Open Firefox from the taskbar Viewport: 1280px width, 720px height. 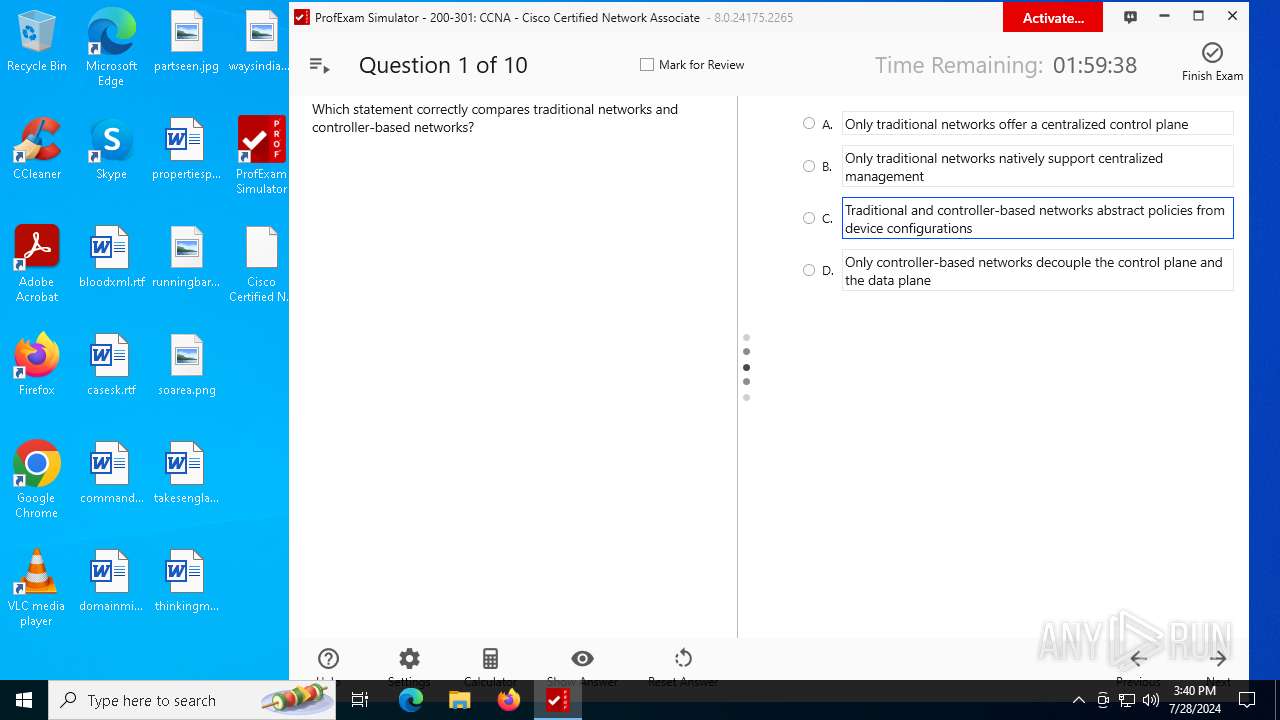click(509, 700)
